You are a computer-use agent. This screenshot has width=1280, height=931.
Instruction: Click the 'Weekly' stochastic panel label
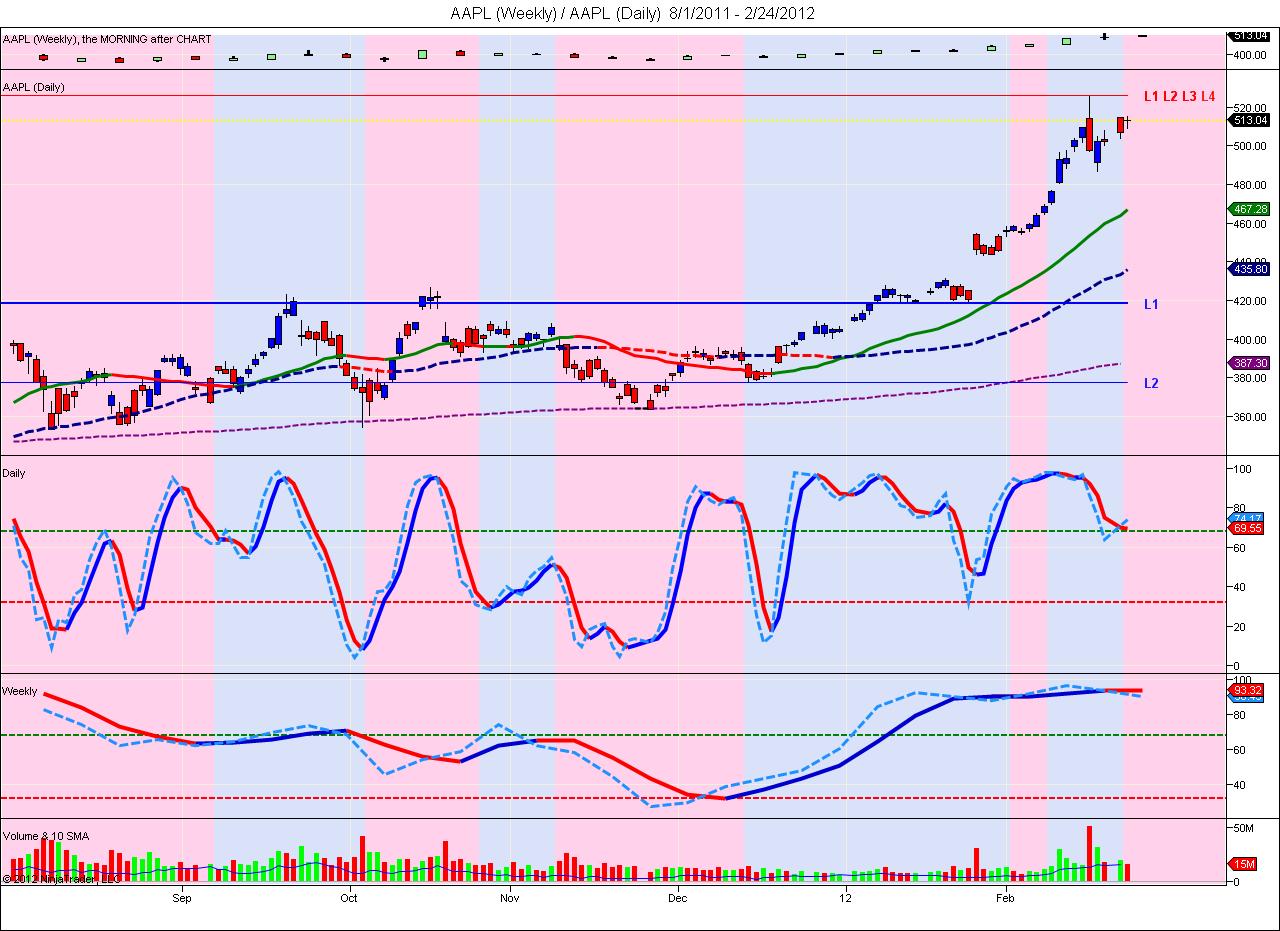[20, 691]
